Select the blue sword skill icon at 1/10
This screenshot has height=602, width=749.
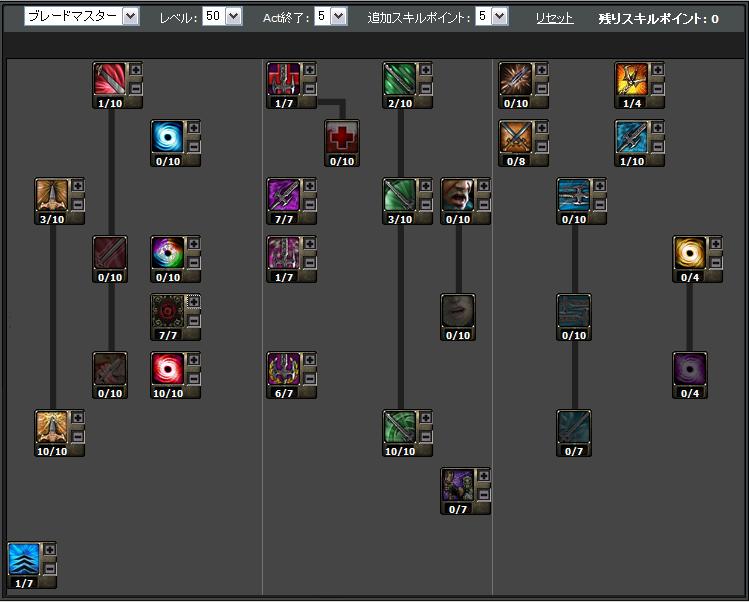click(632, 137)
